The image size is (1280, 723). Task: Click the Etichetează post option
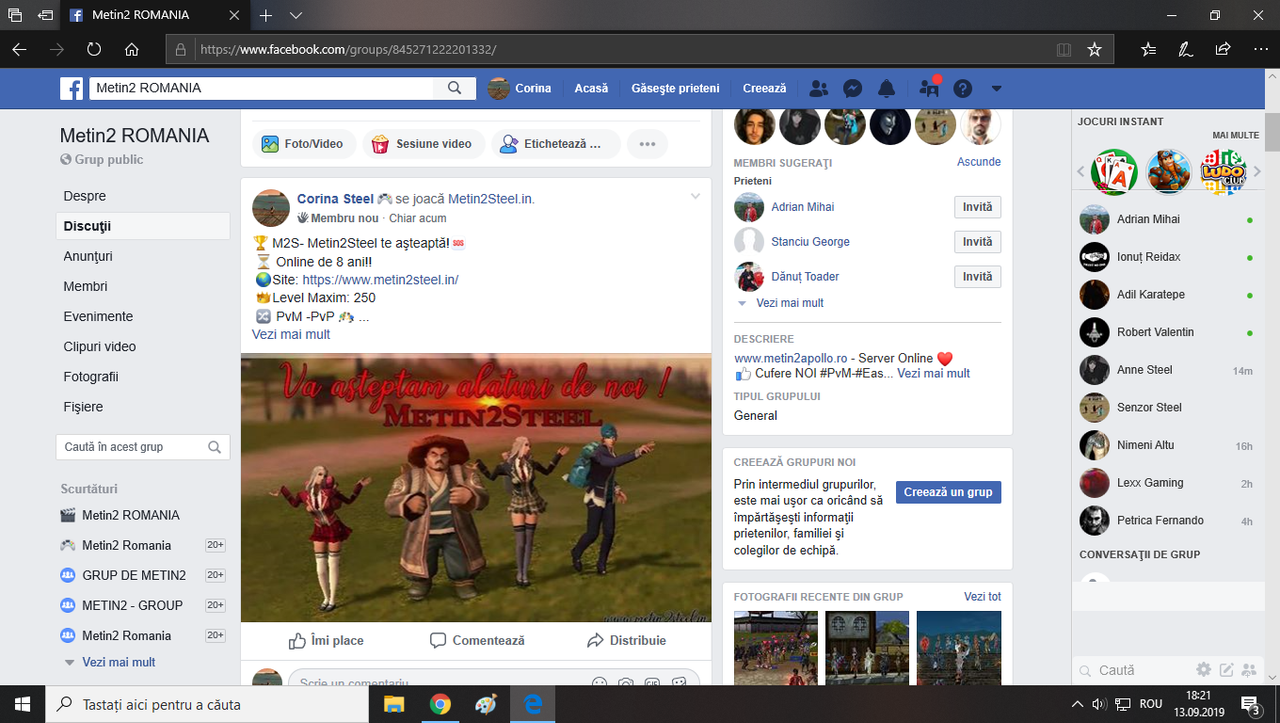point(555,144)
